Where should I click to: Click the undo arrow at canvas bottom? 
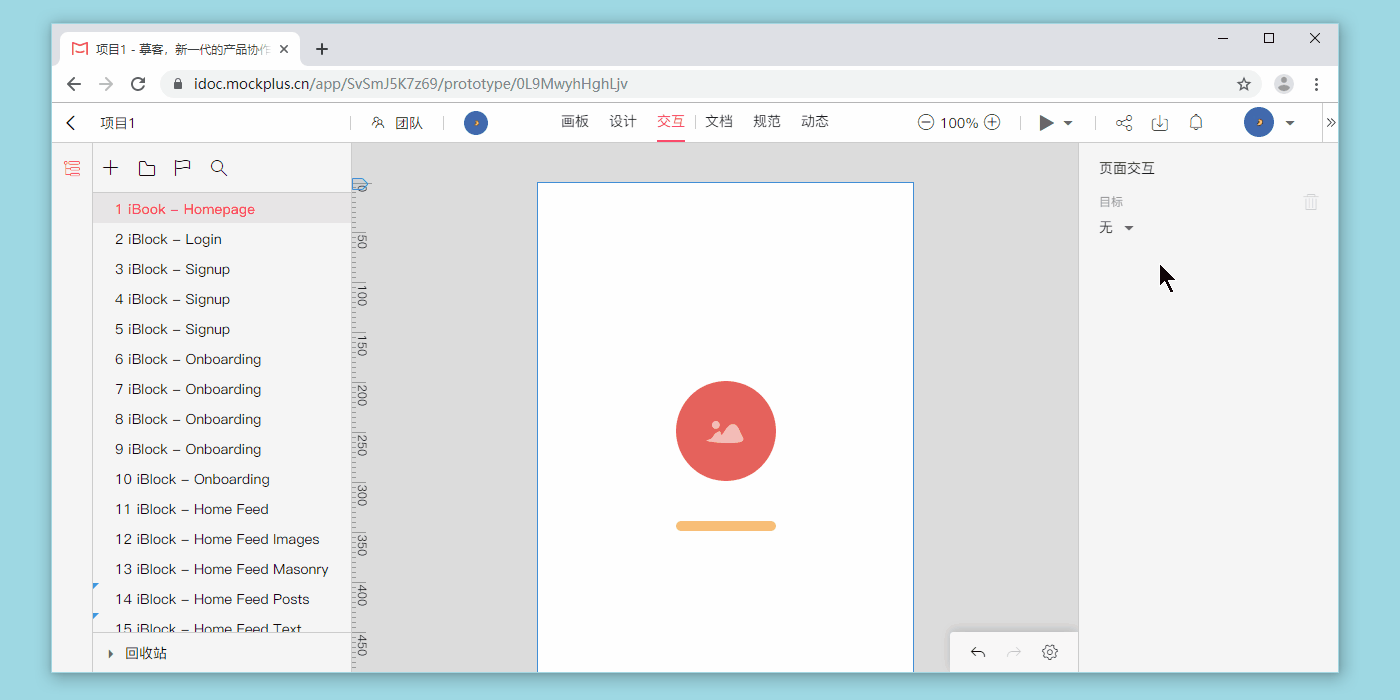(x=978, y=653)
